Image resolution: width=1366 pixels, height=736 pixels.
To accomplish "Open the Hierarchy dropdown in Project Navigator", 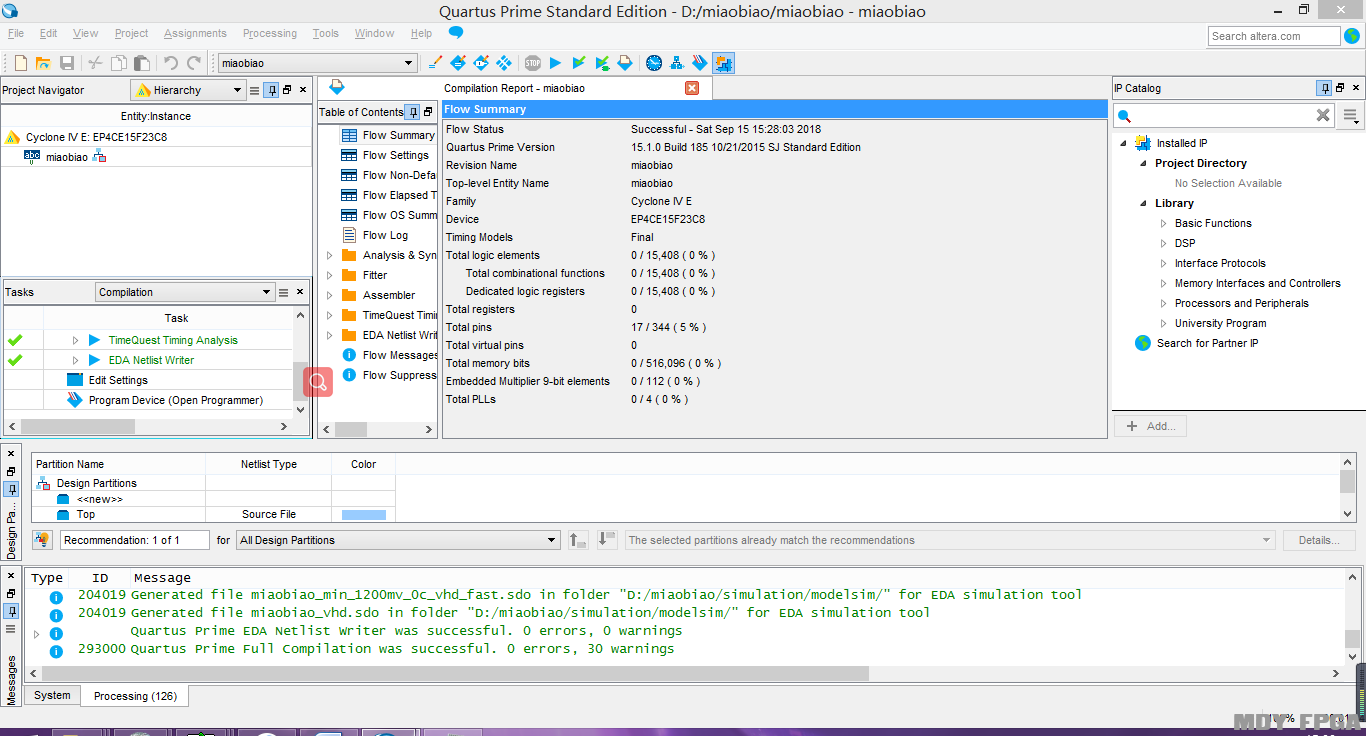I will pos(188,90).
